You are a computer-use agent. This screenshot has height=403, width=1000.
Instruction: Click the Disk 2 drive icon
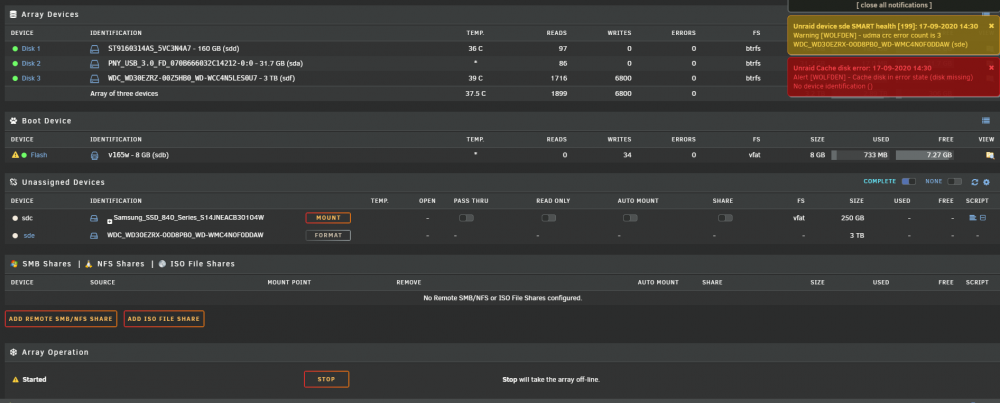pyautogui.click(x=94, y=63)
